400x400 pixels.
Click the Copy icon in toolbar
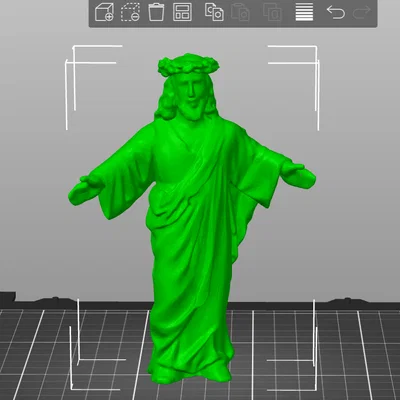point(214,12)
